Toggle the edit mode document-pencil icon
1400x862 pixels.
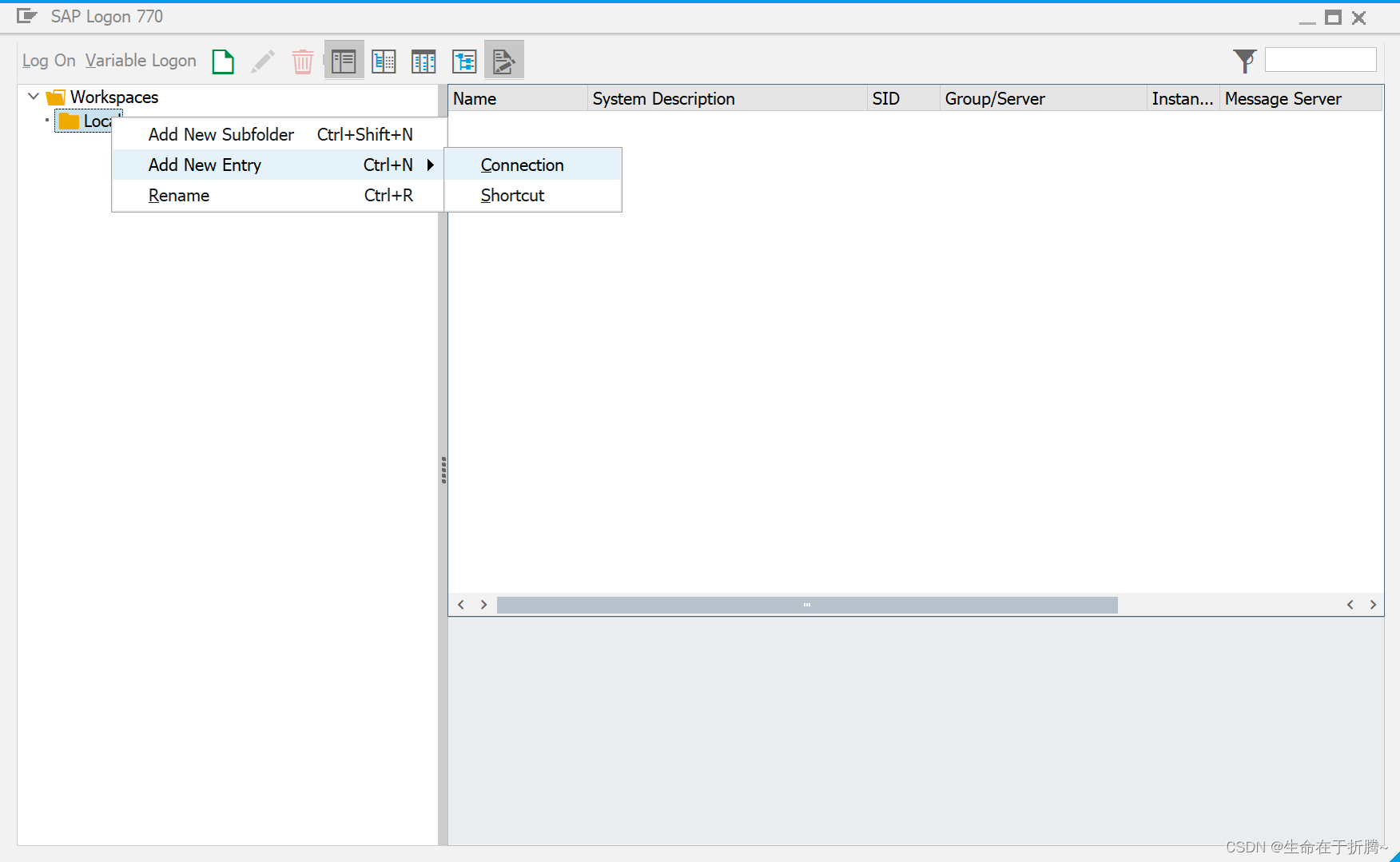point(504,61)
